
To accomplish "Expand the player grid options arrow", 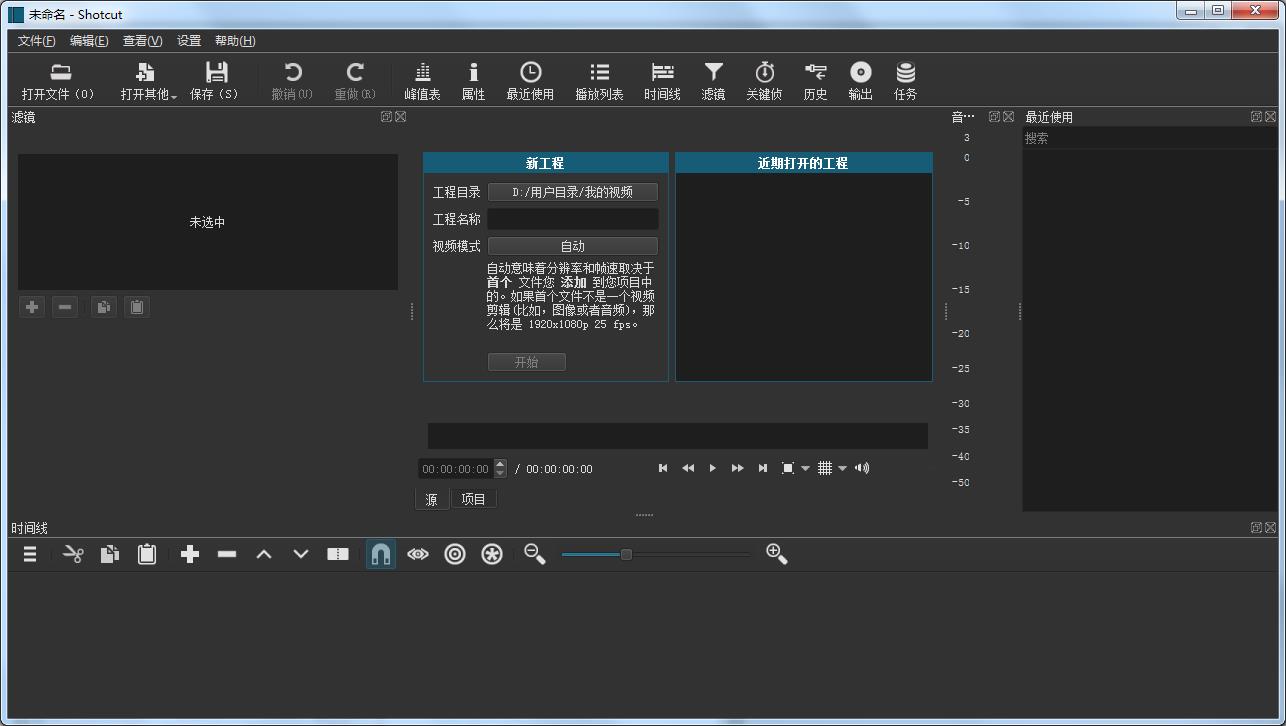I will click(x=842, y=468).
